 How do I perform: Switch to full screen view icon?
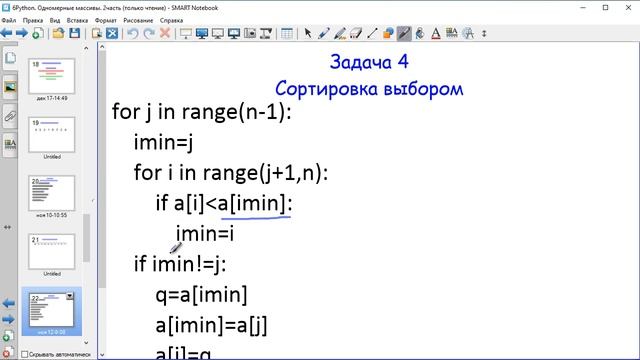(202, 33)
